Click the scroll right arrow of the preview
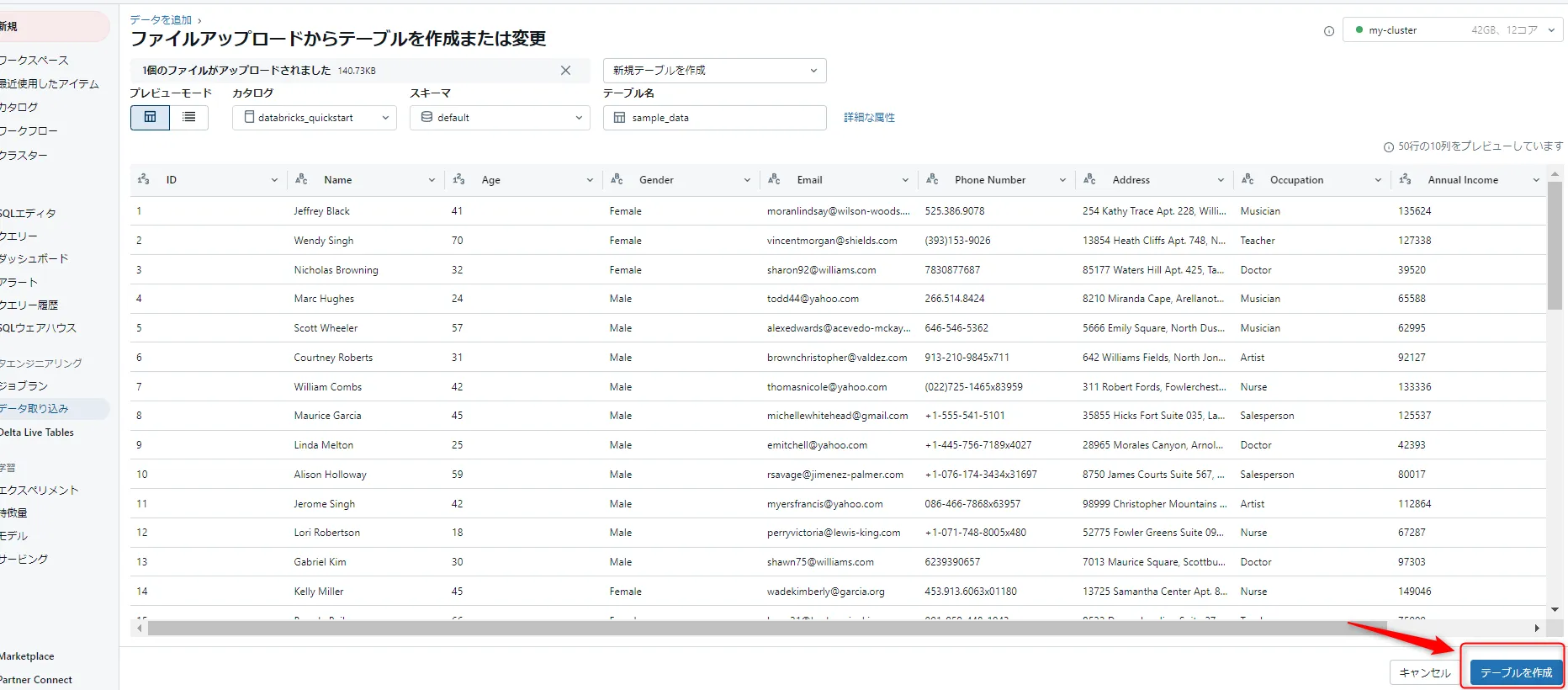Viewport: 1568px width, 690px height. 1537,628
